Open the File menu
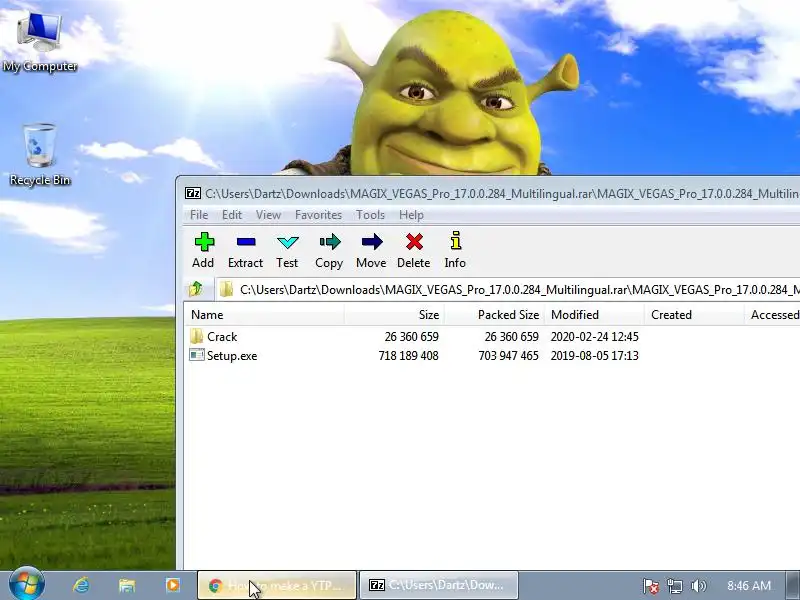Viewport: 800px width, 600px height. click(199, 215)
